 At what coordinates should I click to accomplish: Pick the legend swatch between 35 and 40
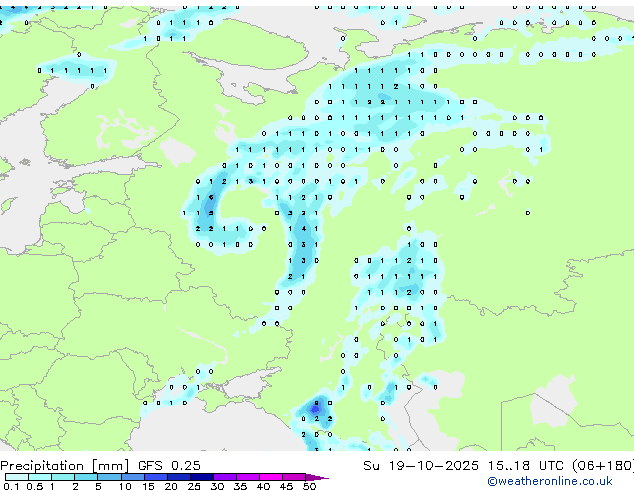coord(248,477)
